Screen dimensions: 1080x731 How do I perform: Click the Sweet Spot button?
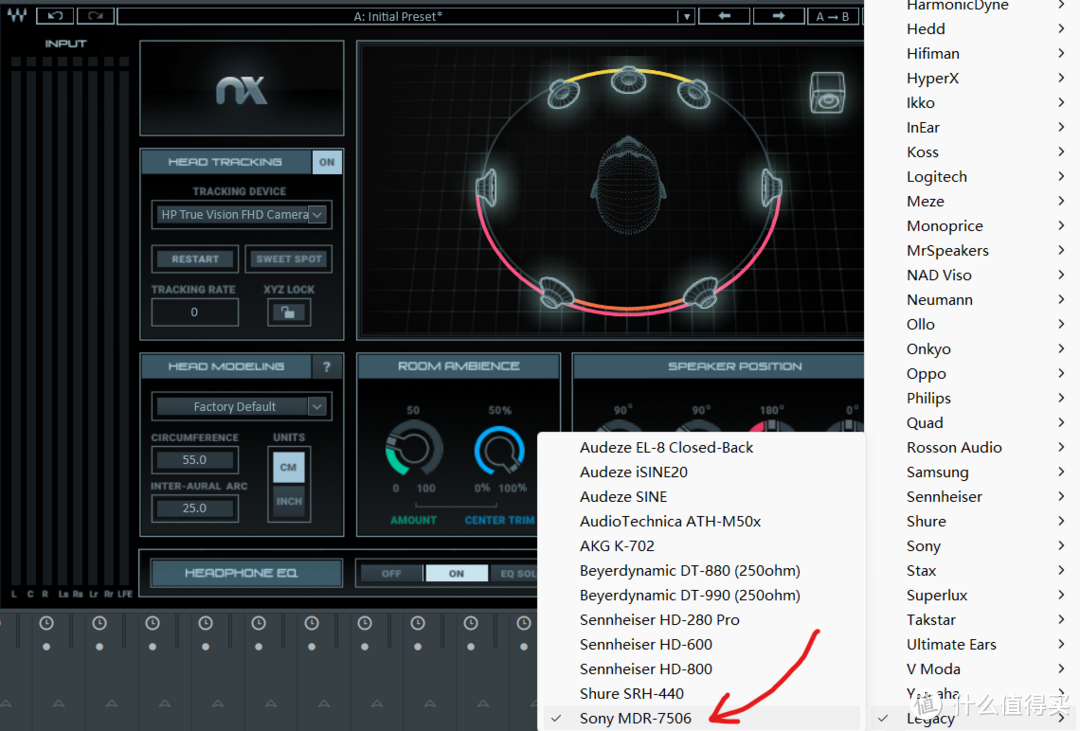pyautogui.click(x=289, y=259)
